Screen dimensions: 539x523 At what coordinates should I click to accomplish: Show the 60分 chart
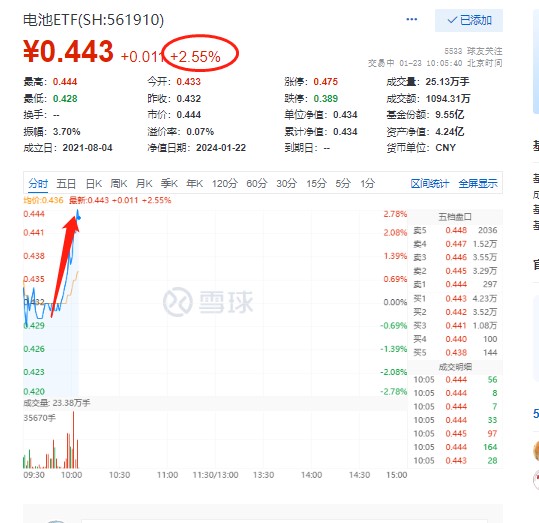click(257, 184)
